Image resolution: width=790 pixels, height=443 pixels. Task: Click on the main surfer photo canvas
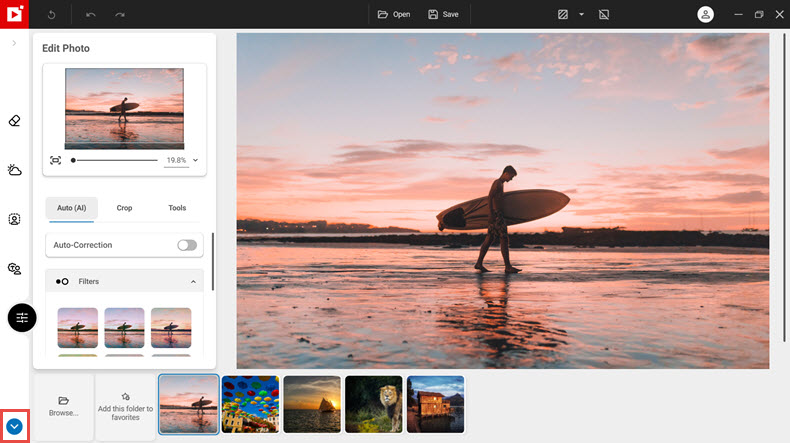tap(503, 201)
